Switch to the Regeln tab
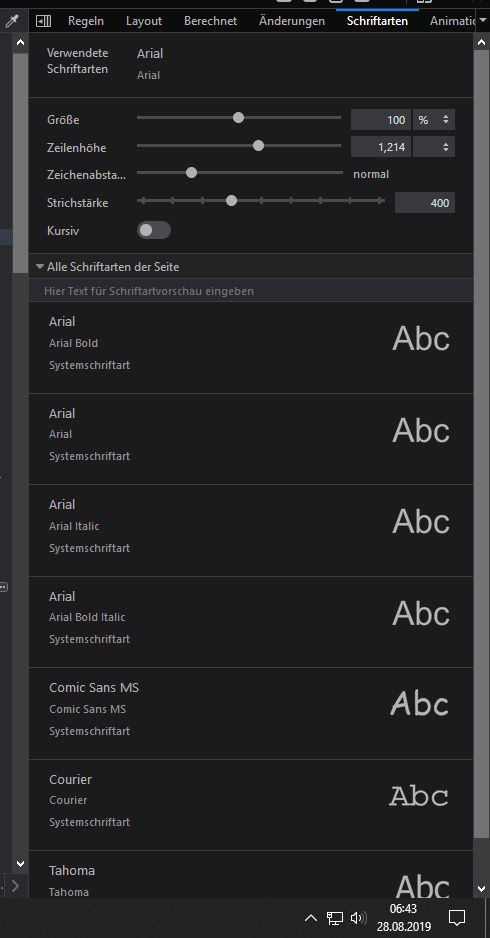The width and height of the screenshot is (490, 938). pos(86,21)
